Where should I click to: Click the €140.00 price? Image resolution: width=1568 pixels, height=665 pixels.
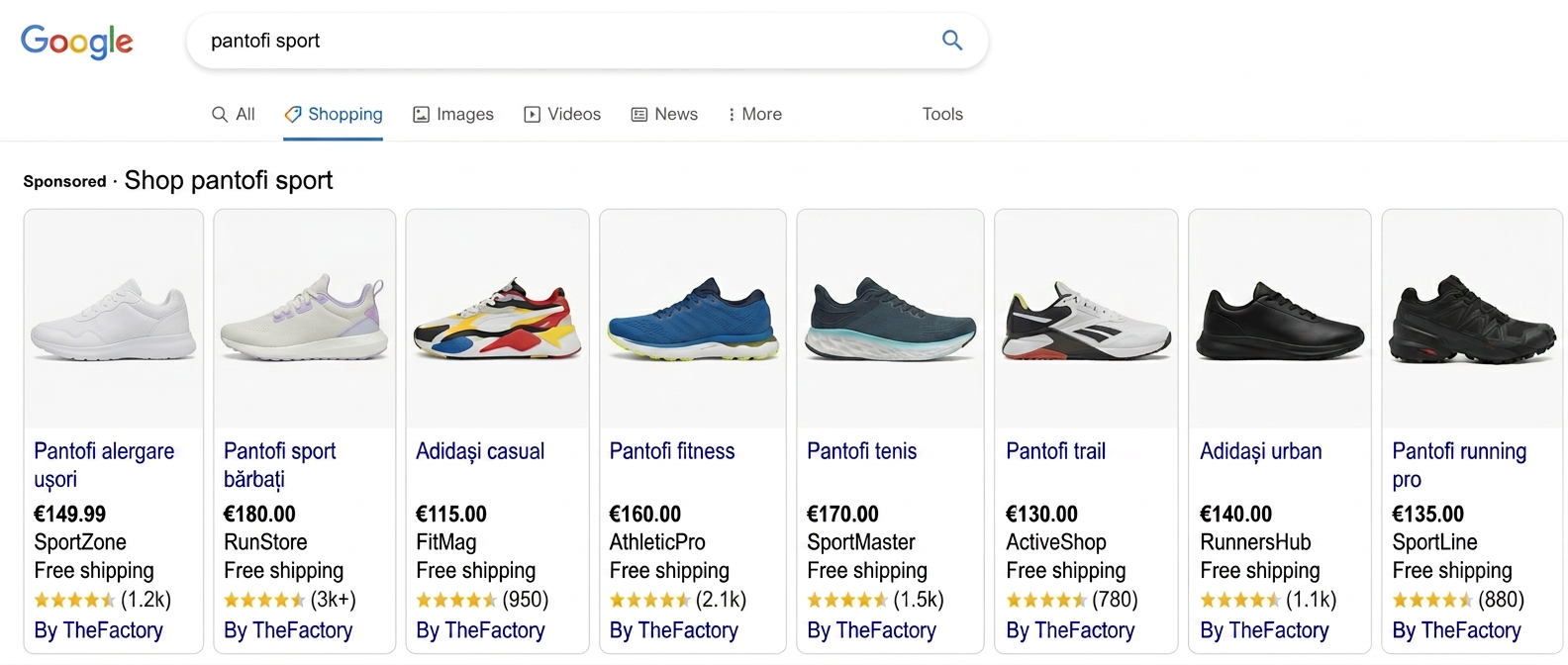pyautogui.click(x=1235, y=514)
